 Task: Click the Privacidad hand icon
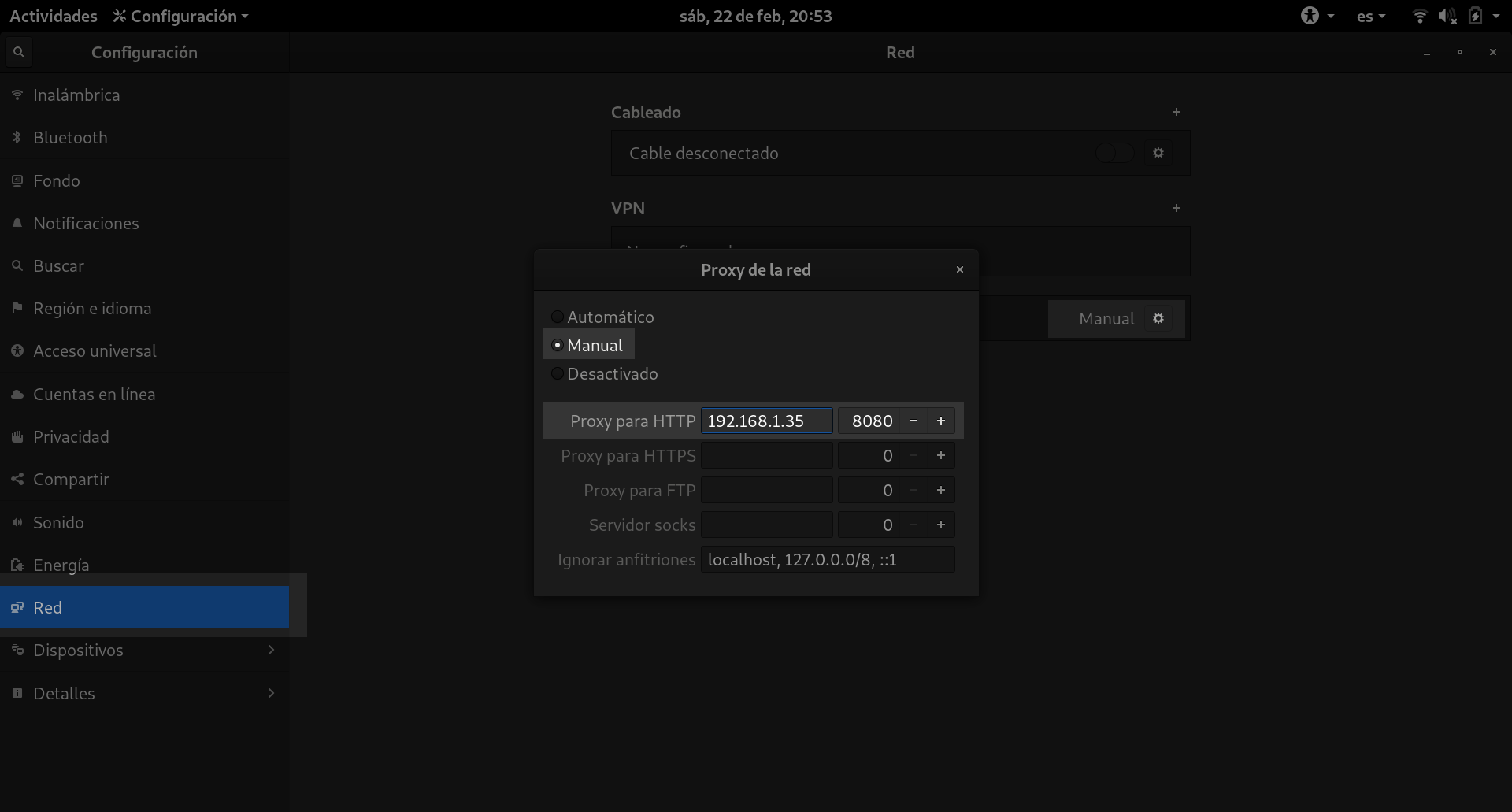click(x=17, y=437)
